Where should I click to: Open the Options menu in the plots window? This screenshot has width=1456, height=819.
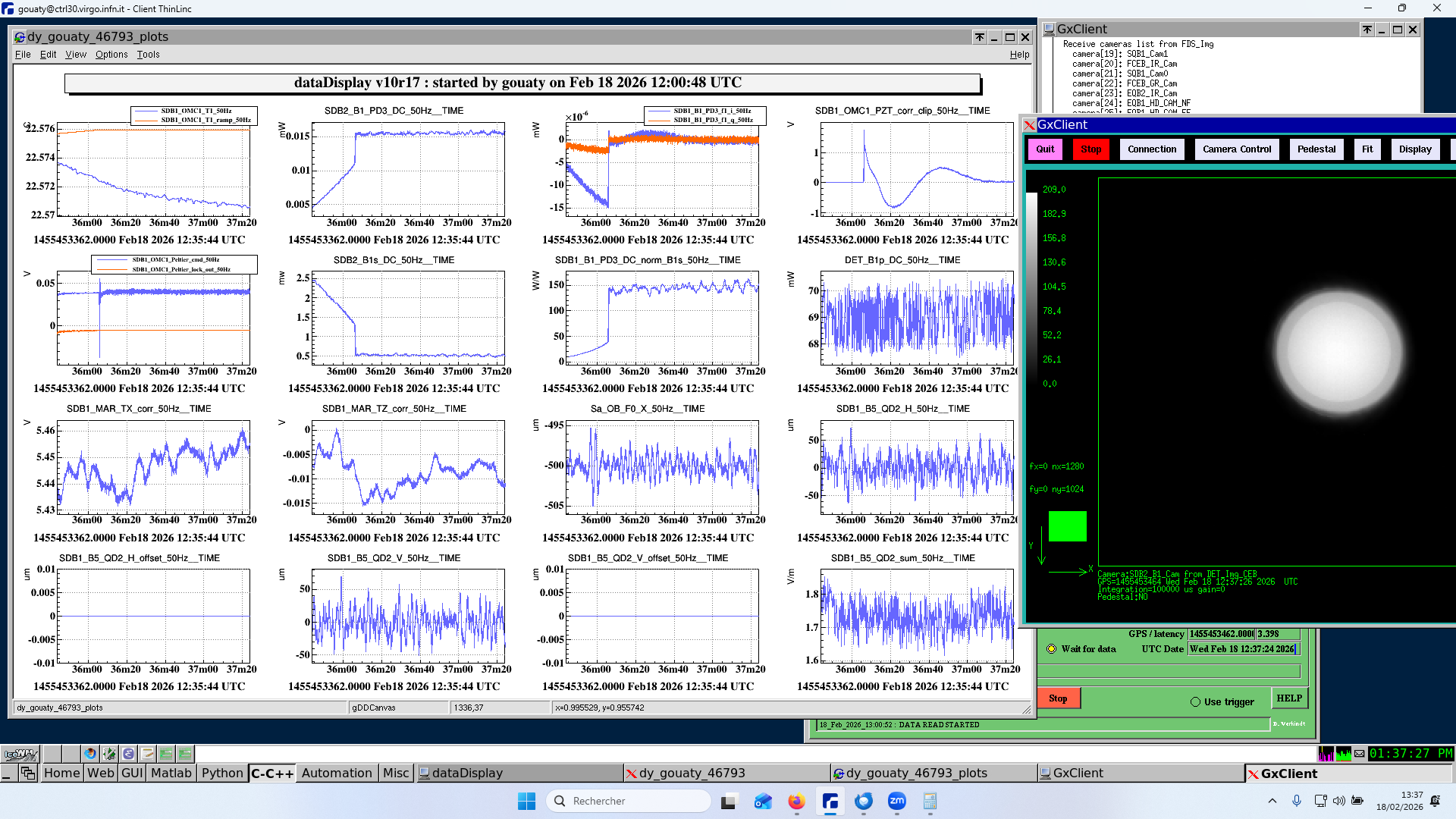(x=111, y=55)
